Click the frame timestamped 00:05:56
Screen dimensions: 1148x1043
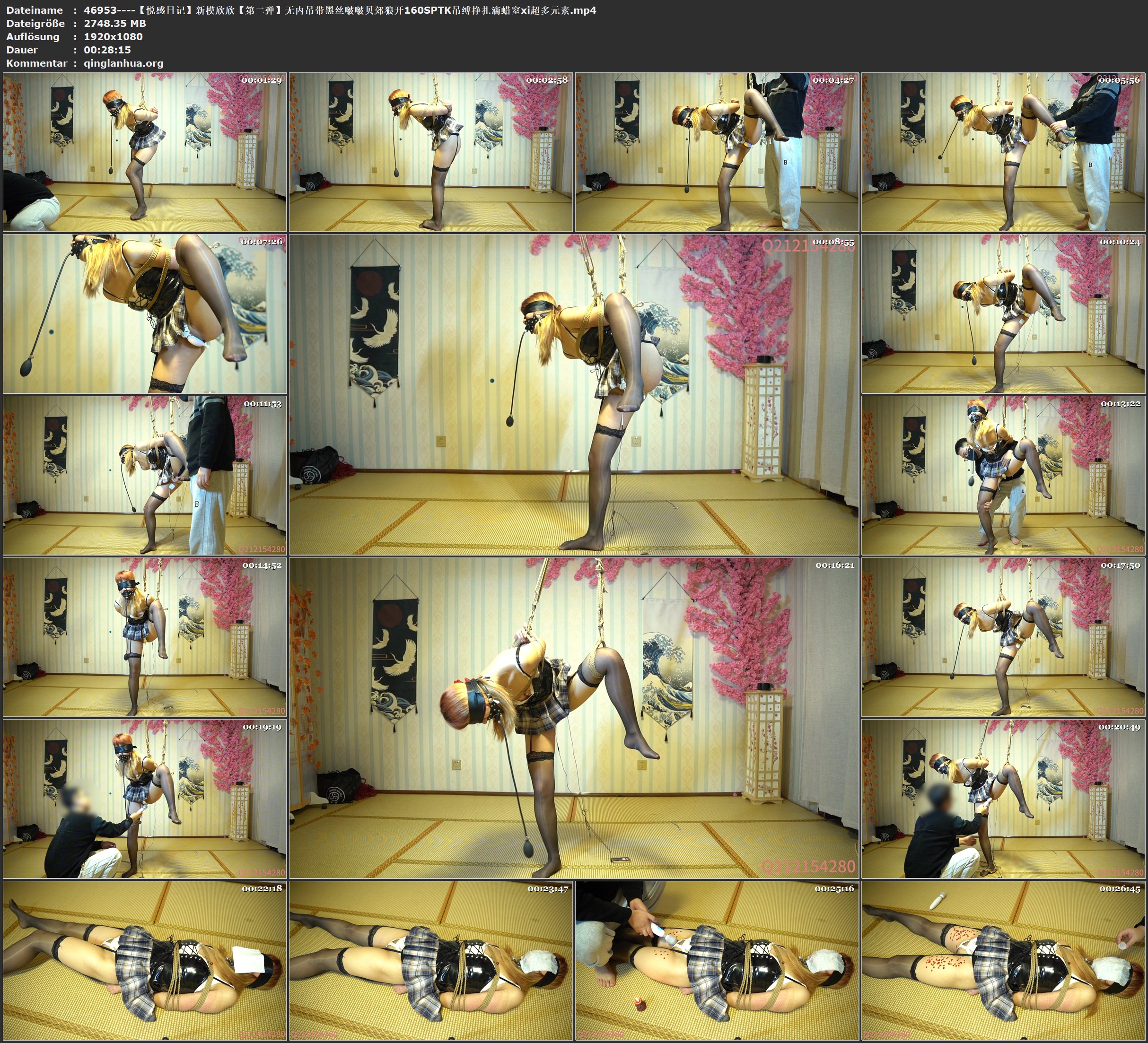[x=1003, y=152]
